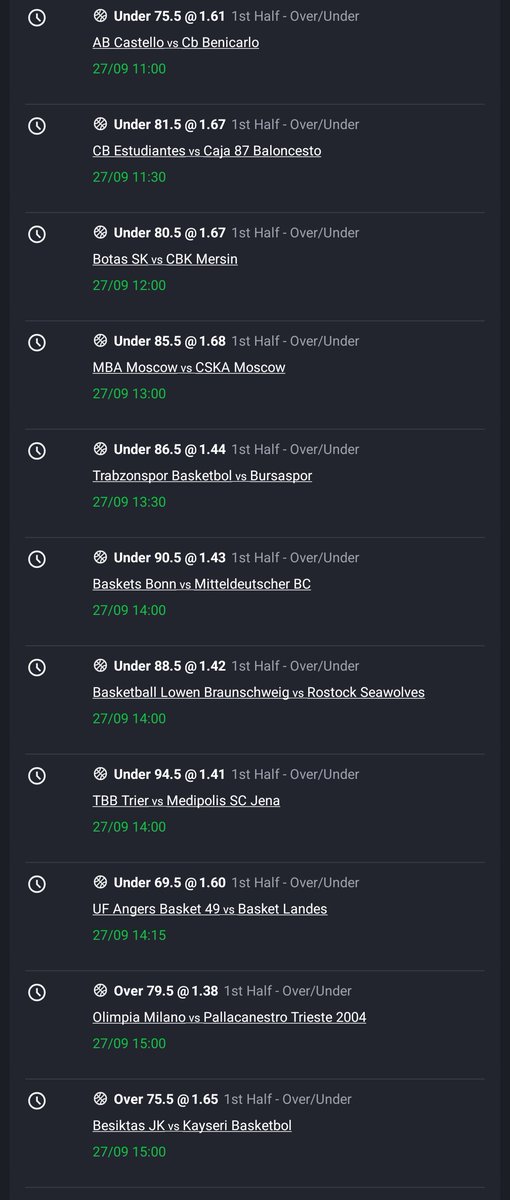Click the basketball icon before Over 79.5
Image resolution: width=510 pixels, height=1200 pixels.
coord(100,991)
